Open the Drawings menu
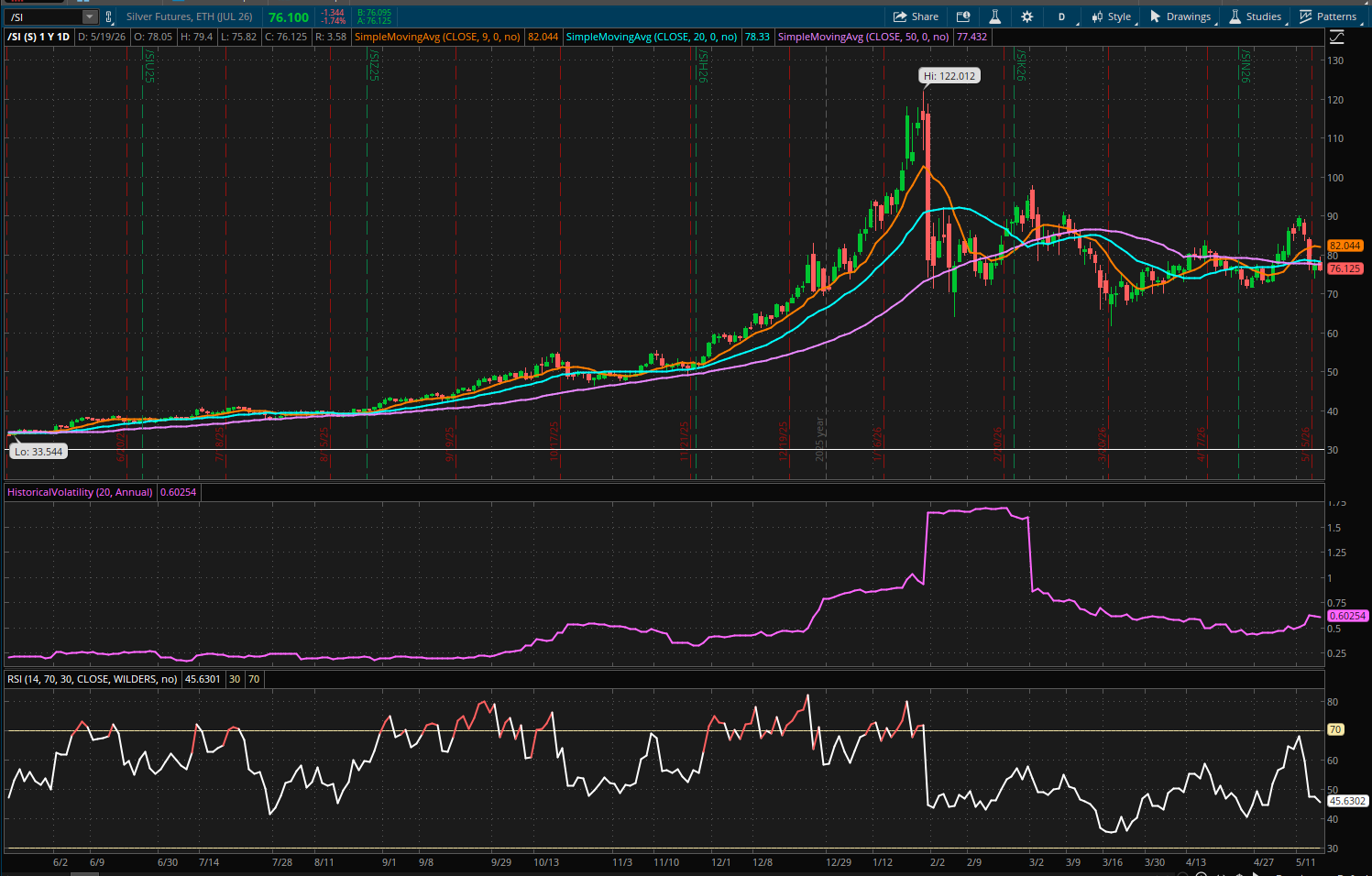This screenshot has width=1372, height=876. pyautogui.click(x=1180, y=16)
